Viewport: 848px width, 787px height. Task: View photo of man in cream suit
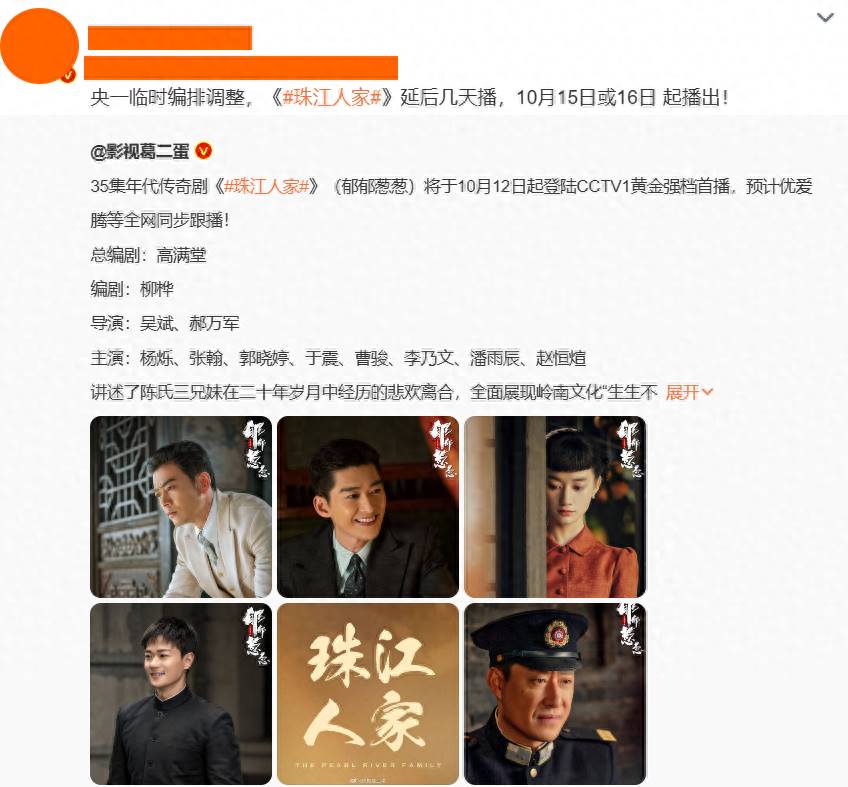(x=181, y=507)
